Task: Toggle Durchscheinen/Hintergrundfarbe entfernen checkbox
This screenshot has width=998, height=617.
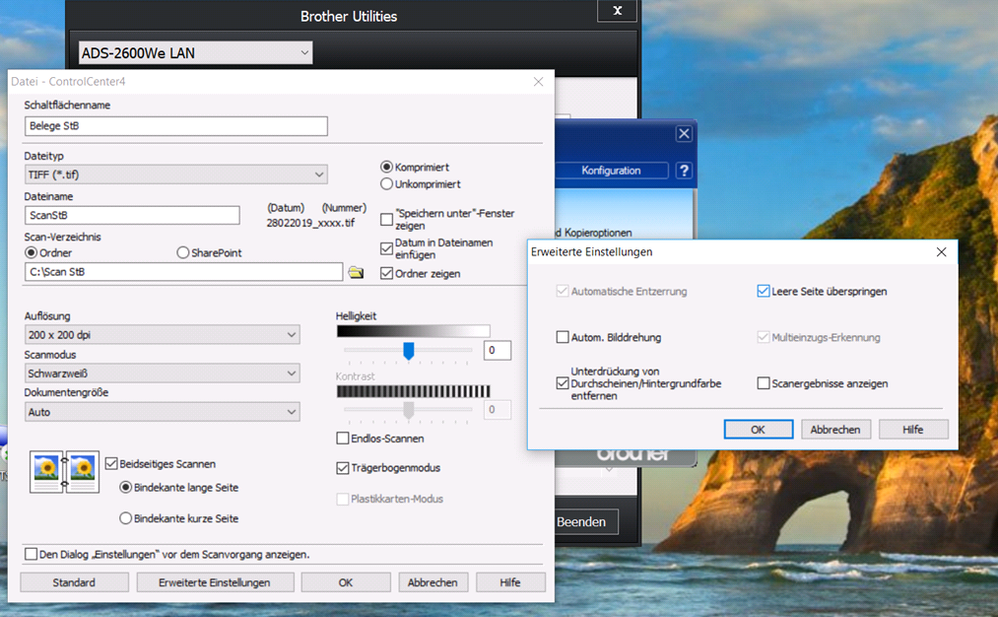Action: point(562,383)
